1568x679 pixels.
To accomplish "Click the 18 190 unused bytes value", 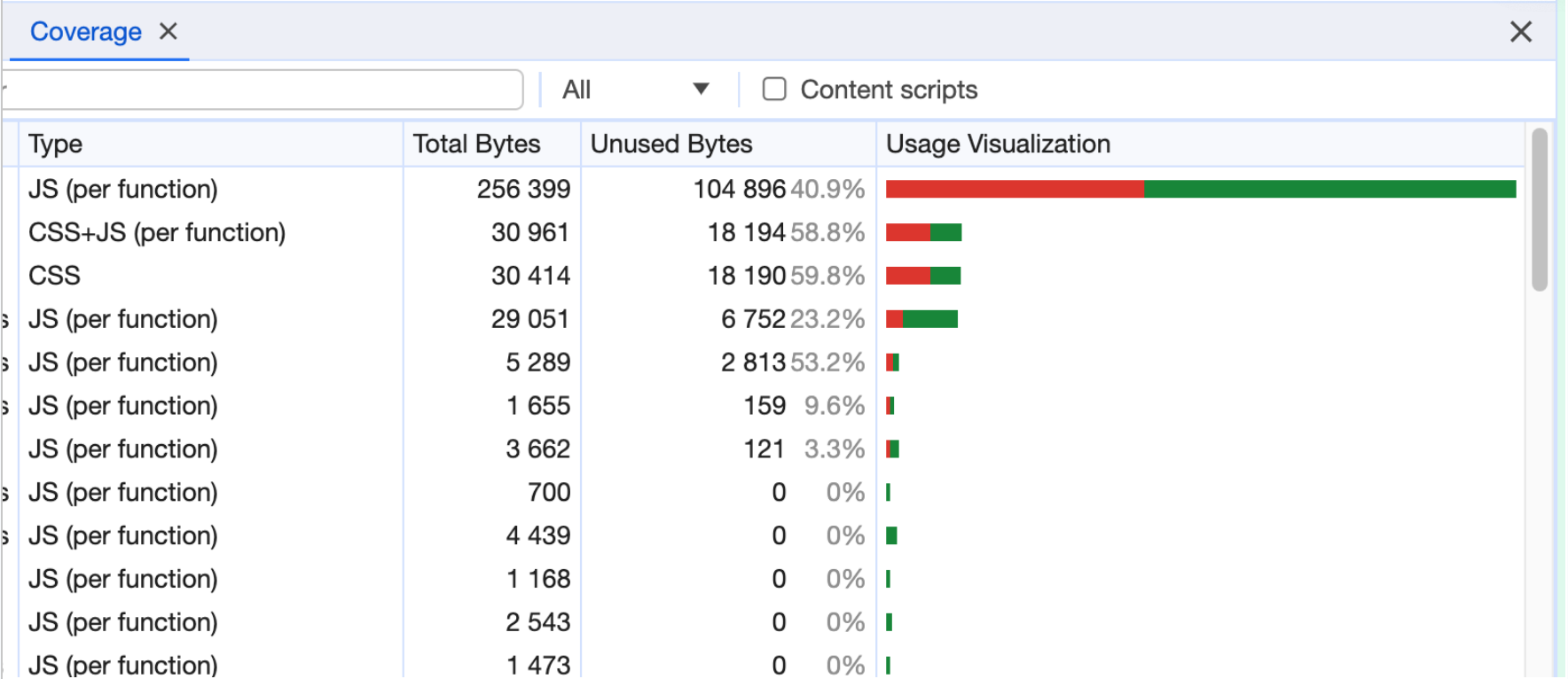I will [747, 276].
